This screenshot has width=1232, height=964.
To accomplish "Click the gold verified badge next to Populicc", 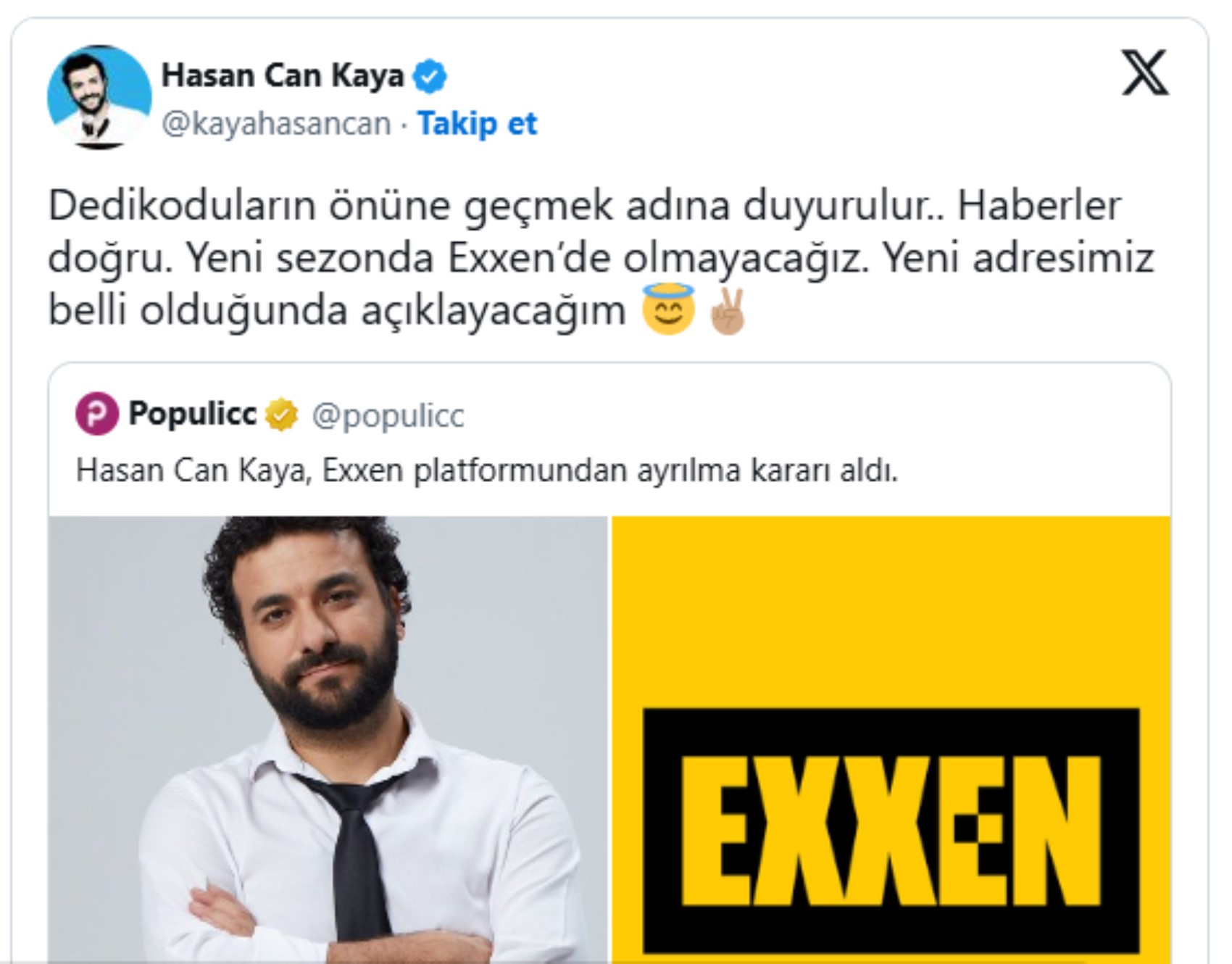I will point(281,415).
